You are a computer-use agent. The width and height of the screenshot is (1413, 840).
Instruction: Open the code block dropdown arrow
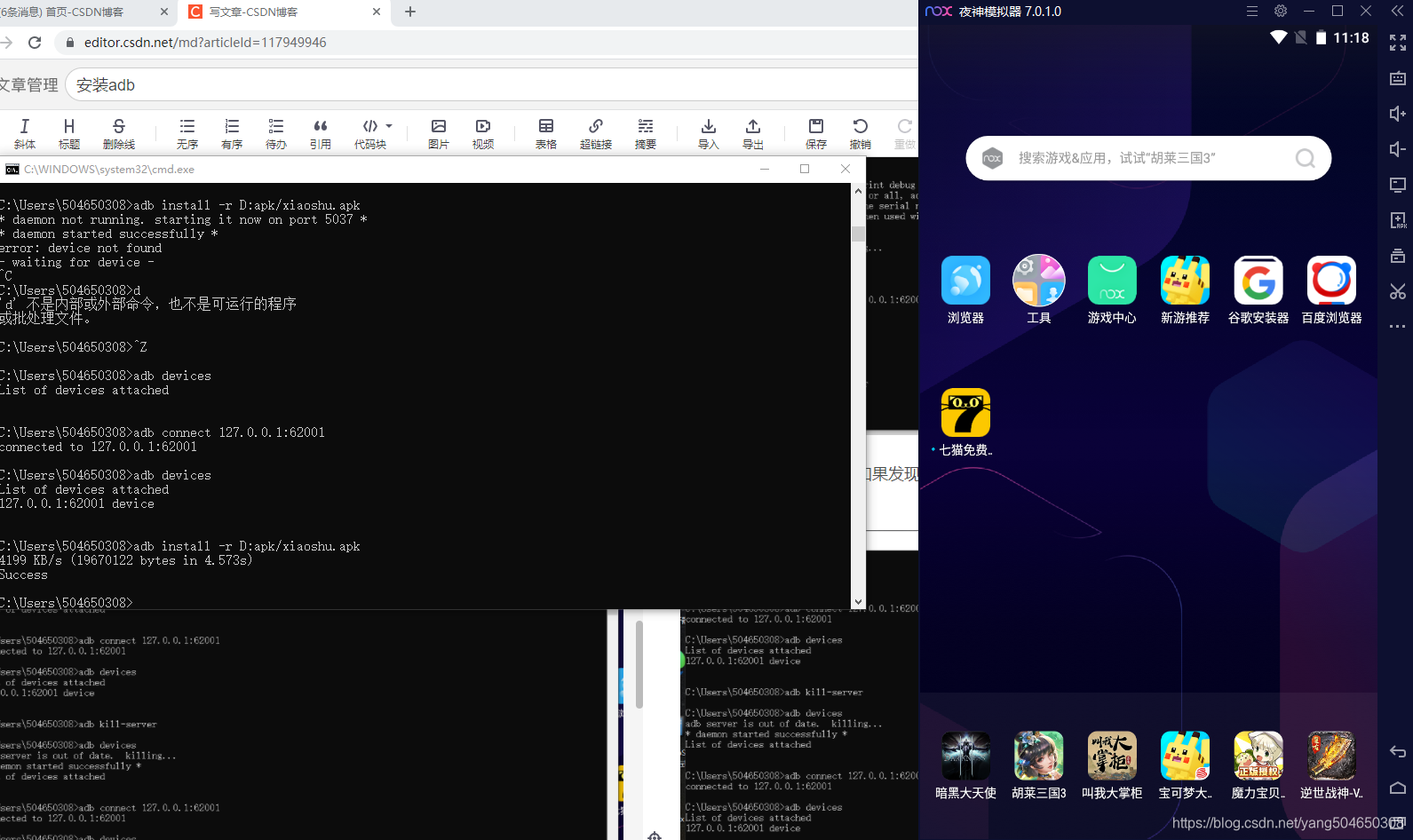[389, 126]
